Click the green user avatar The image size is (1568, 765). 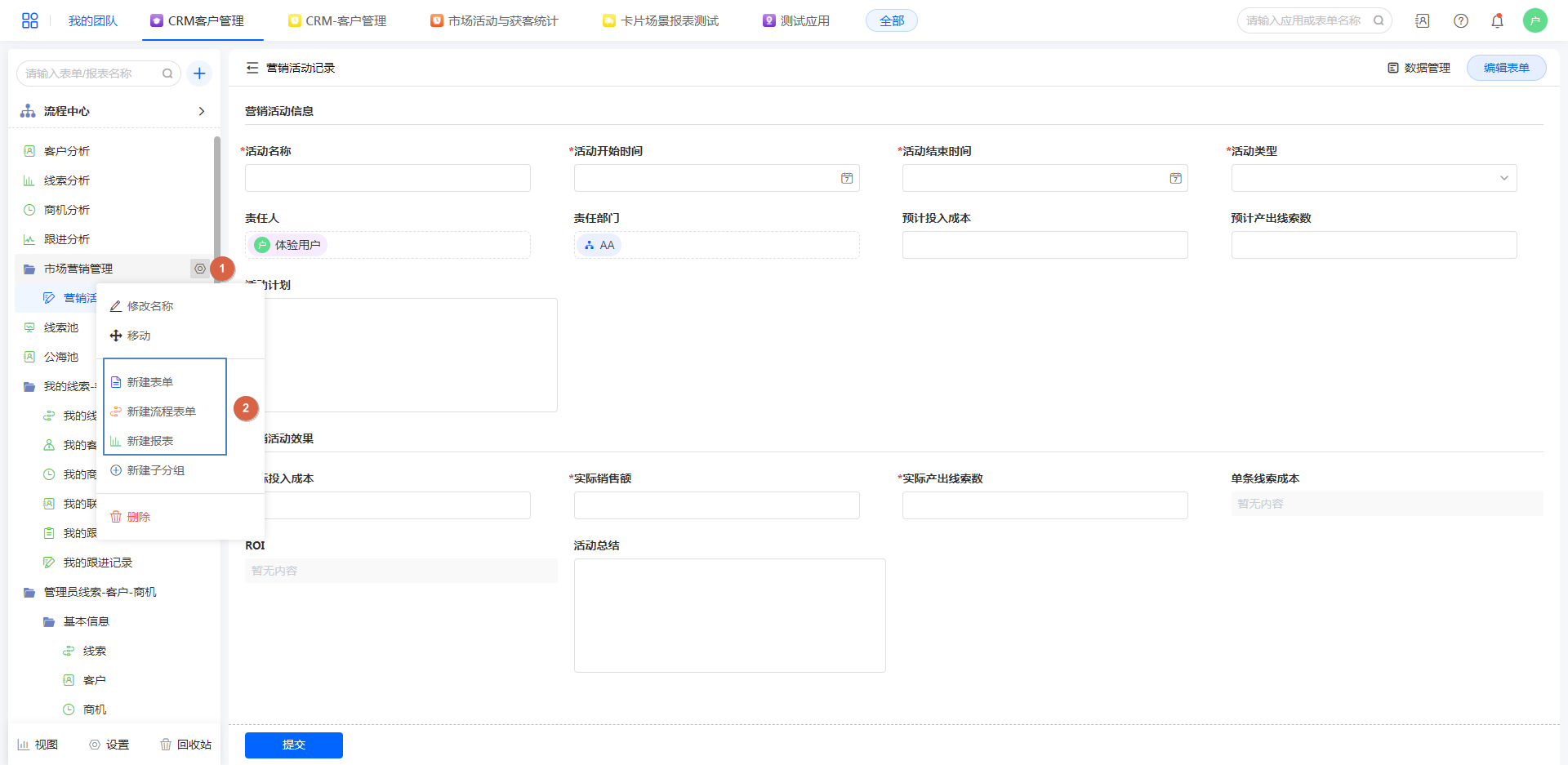coord(1535,20)
